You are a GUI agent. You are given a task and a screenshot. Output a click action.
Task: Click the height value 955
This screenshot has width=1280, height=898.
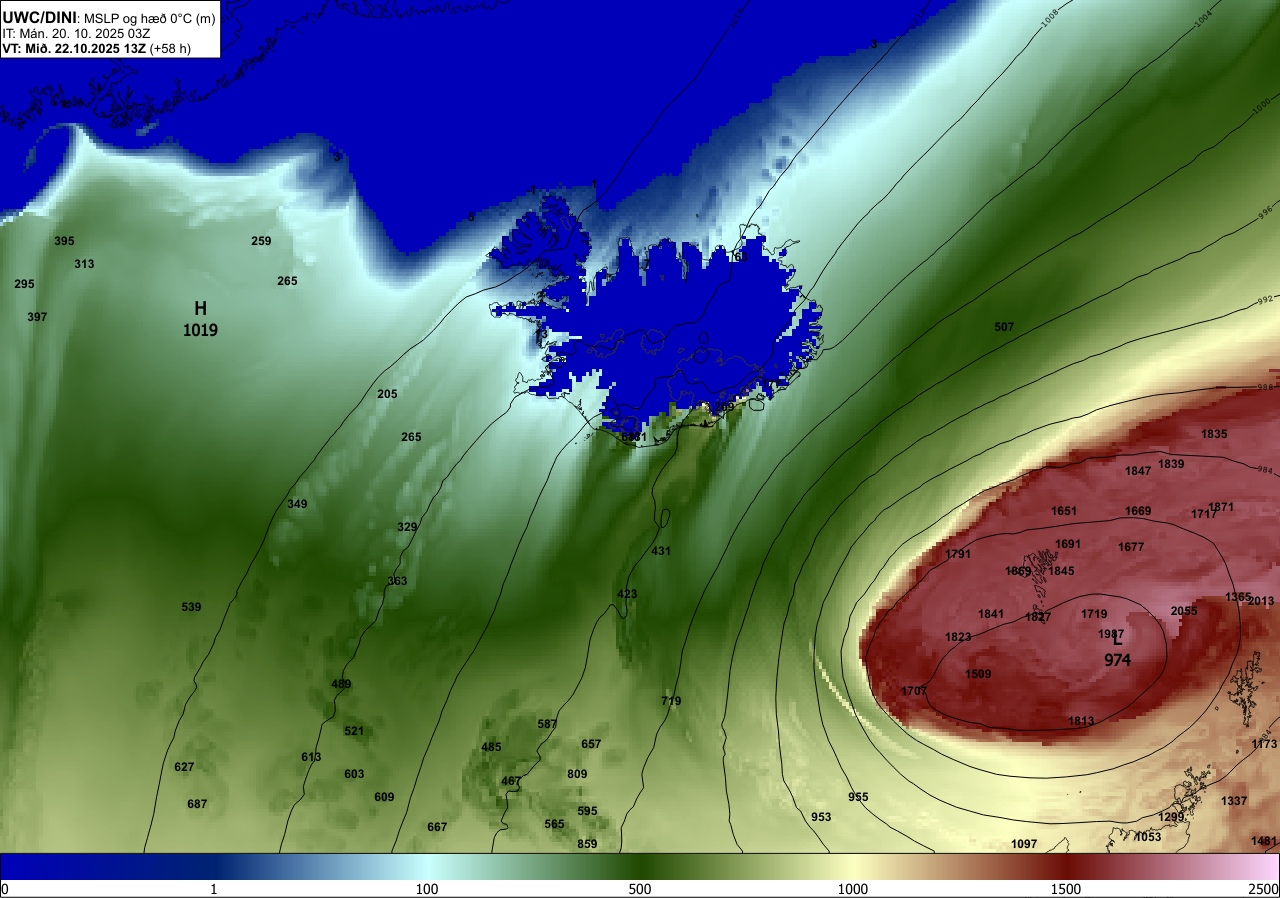858,797
